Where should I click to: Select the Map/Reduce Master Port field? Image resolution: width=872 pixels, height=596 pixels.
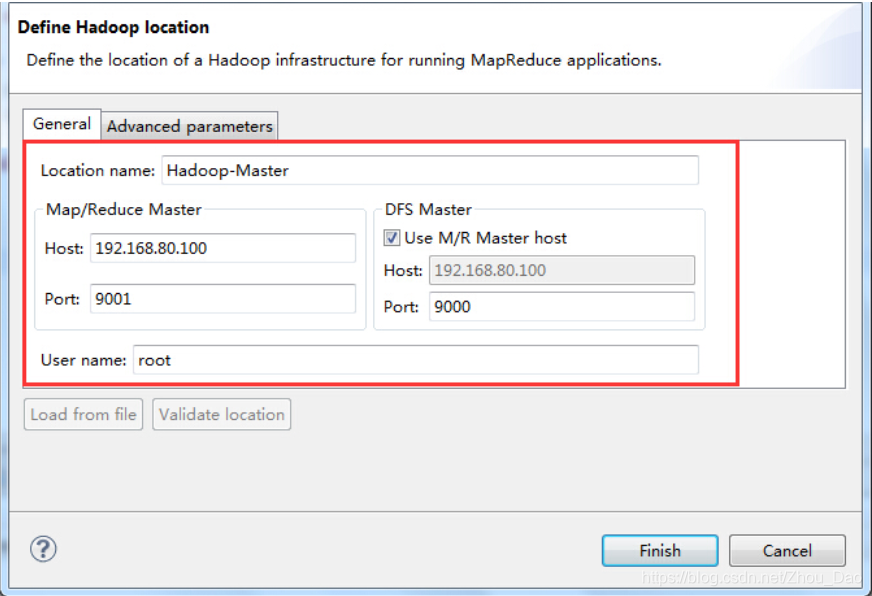coord(222,298)
